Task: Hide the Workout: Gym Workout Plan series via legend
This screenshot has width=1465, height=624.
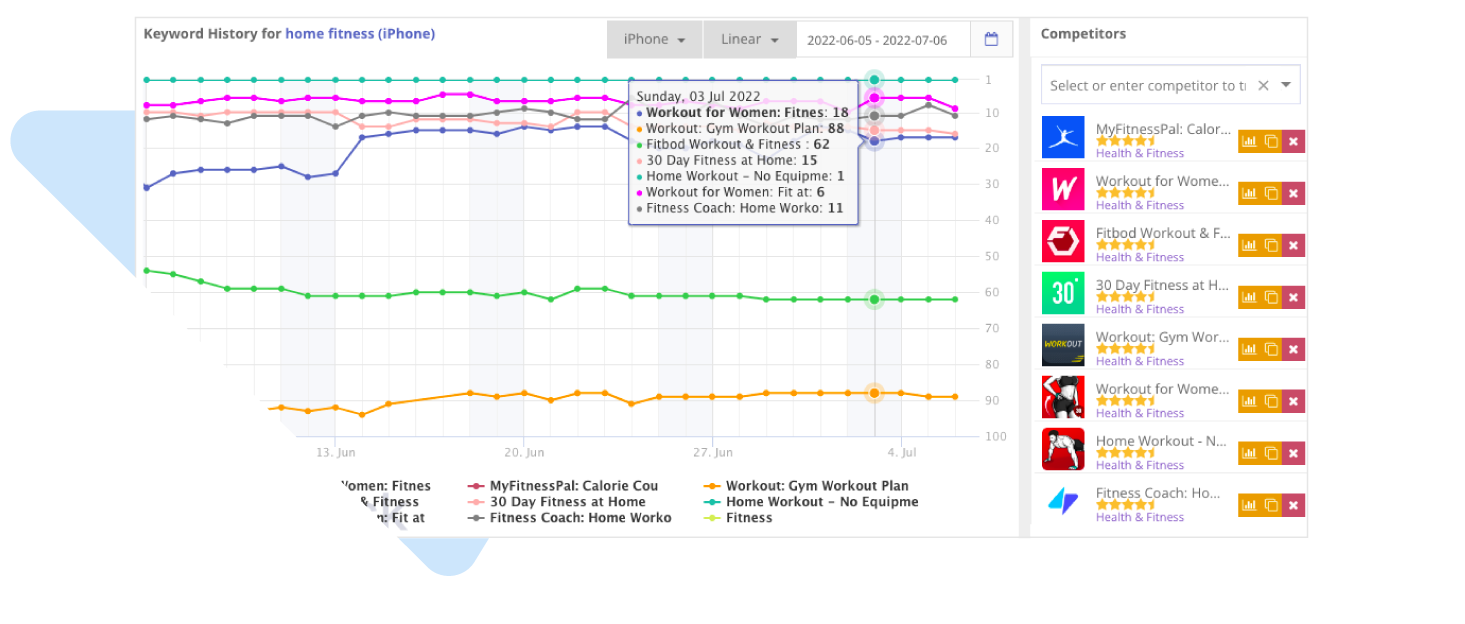Action: click(x=818, y=485)
